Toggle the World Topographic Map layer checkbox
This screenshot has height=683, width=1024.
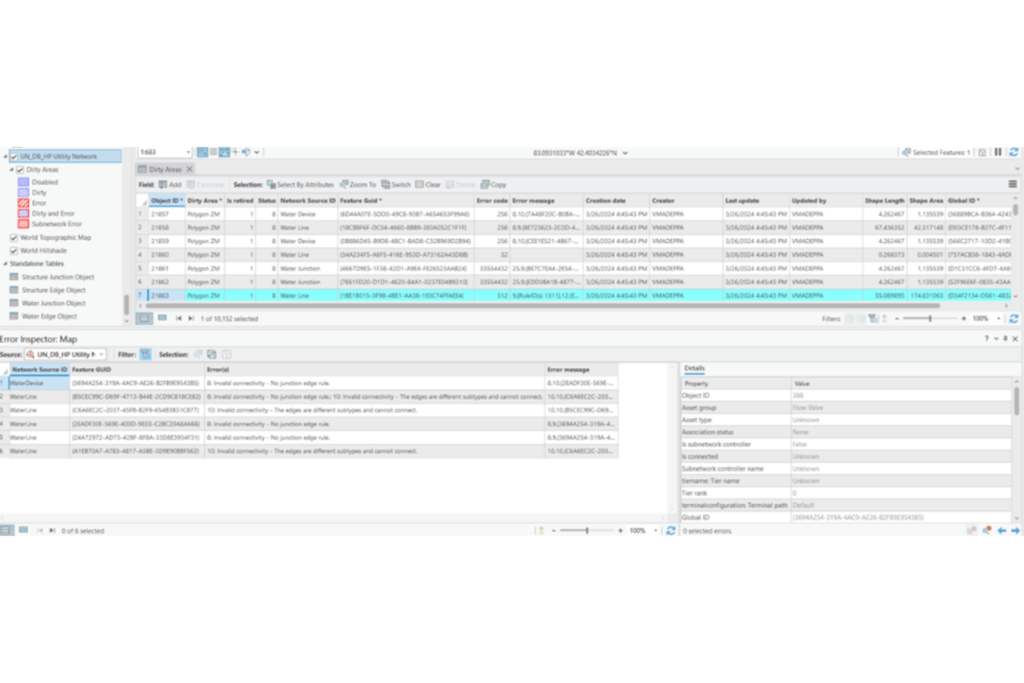(x=13, y=238)
